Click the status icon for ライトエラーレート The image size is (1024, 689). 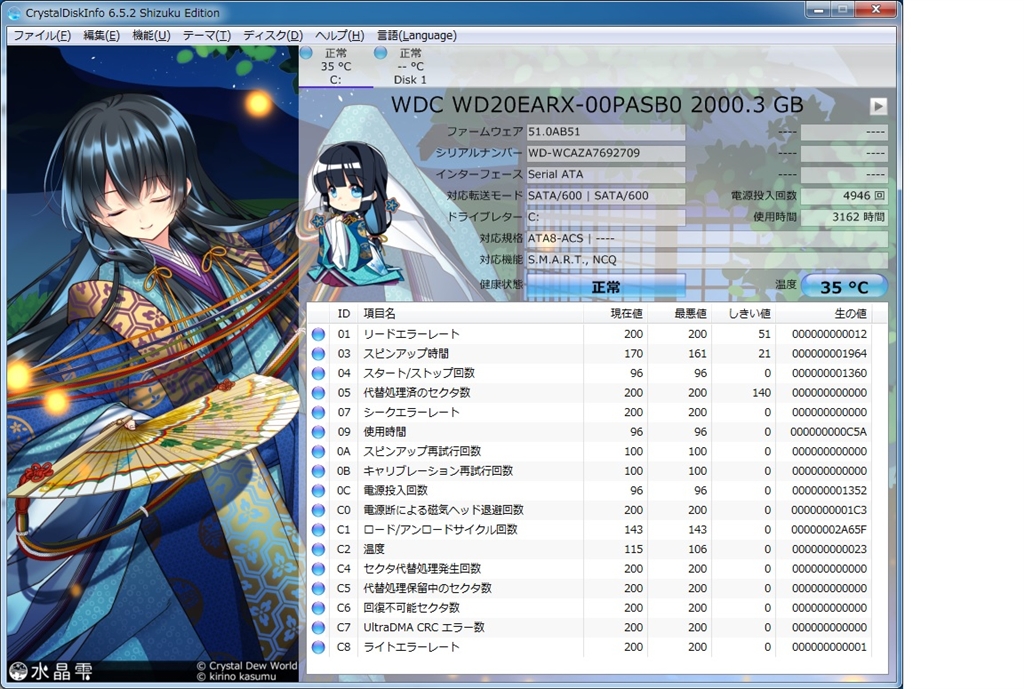coord(318,647)
